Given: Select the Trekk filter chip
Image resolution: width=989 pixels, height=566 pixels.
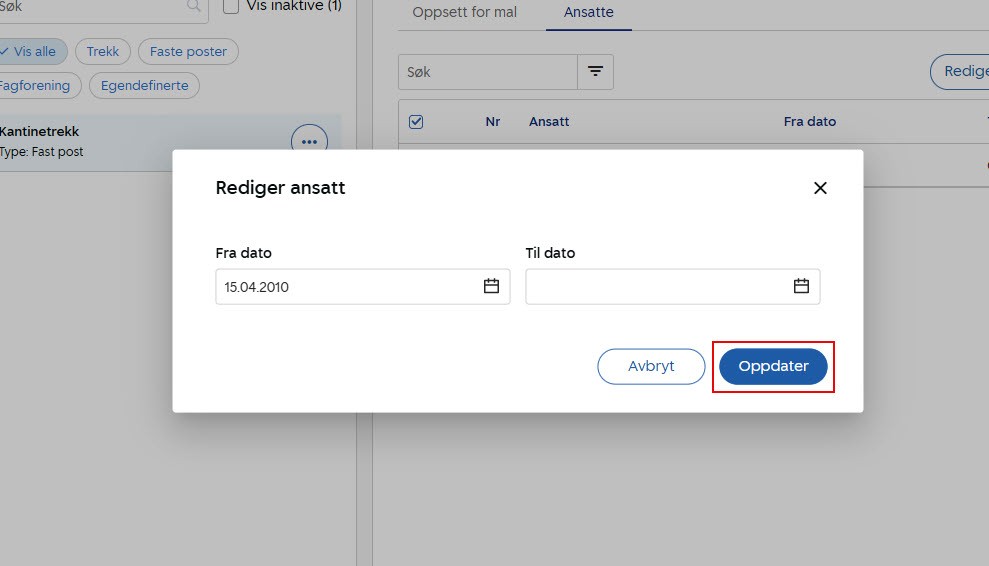Looking at the screenshot, I should tap(103, 52).
